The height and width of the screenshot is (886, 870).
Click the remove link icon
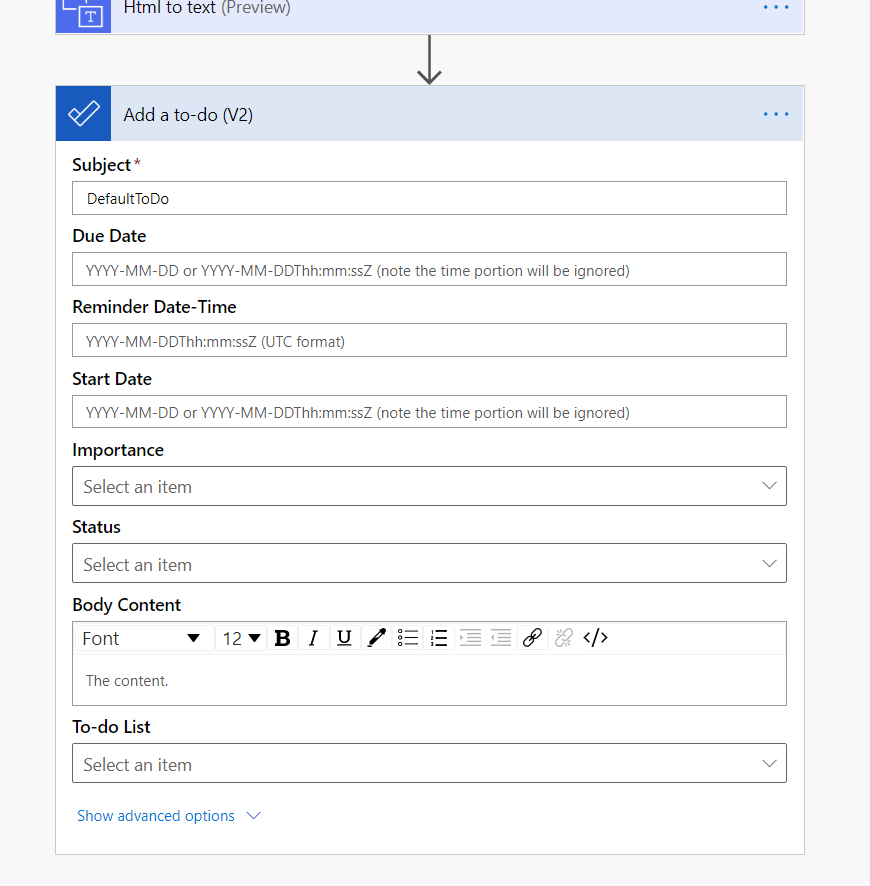point(564,638)
